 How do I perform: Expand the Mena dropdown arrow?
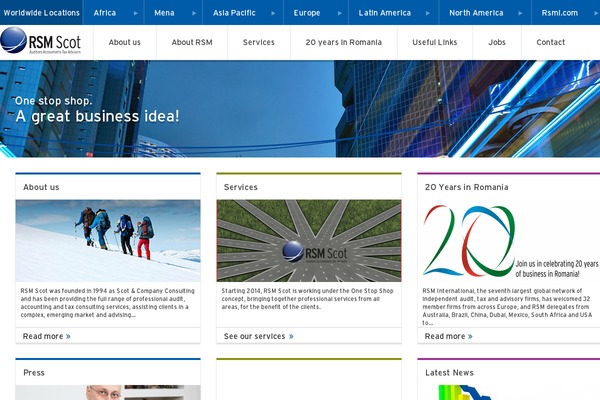pyautogui.click(x=194, y=13)
